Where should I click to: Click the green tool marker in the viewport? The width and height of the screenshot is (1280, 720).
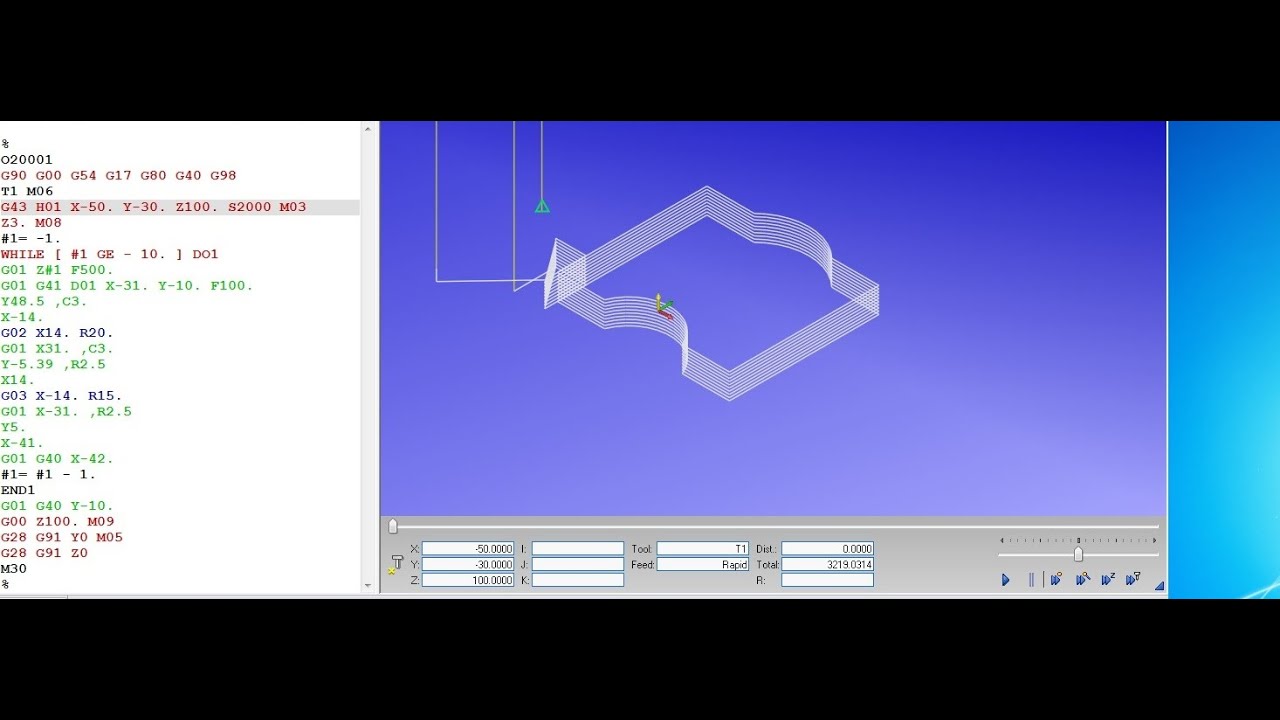[x=542, y=206]
